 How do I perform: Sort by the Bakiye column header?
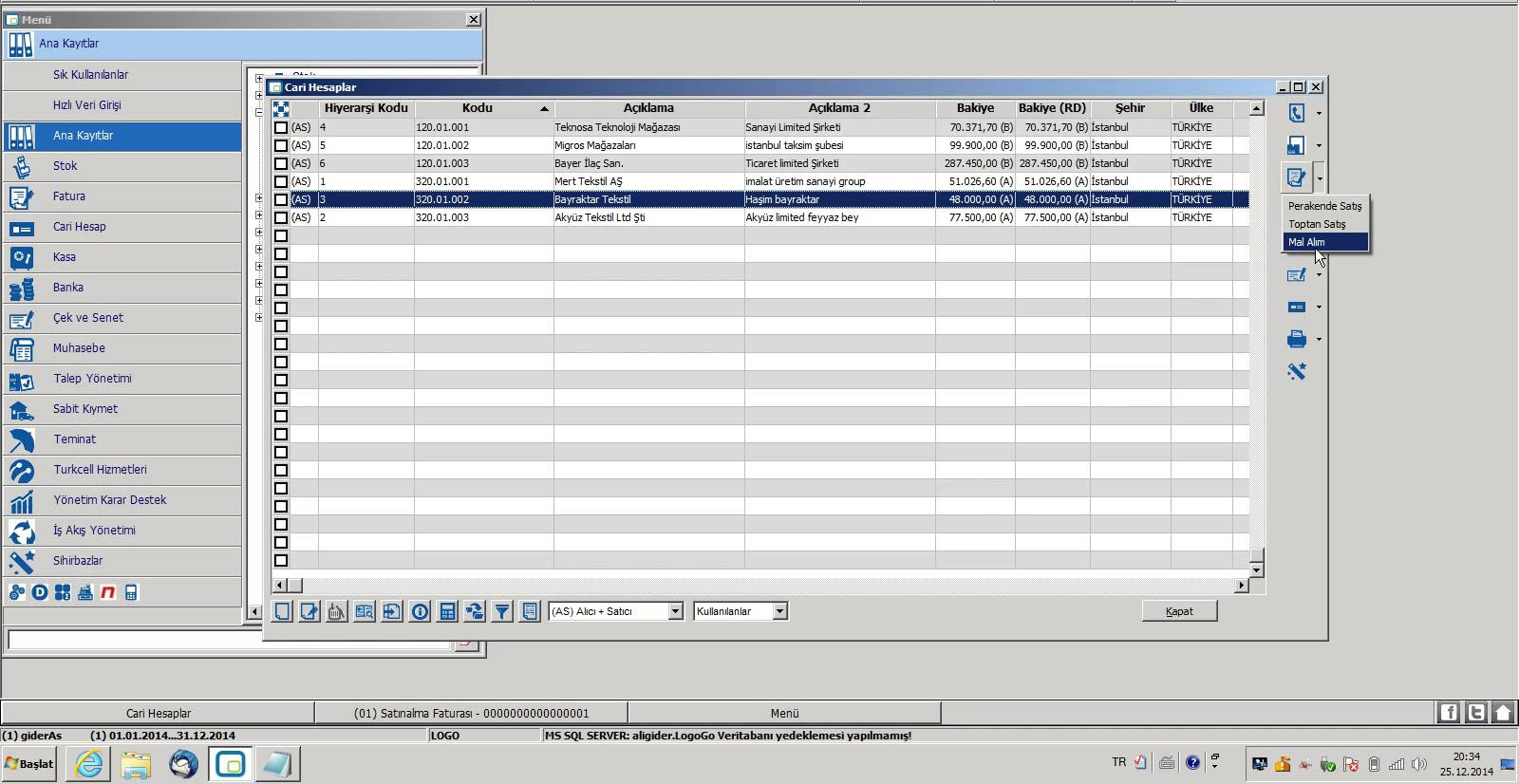(975, 108)
